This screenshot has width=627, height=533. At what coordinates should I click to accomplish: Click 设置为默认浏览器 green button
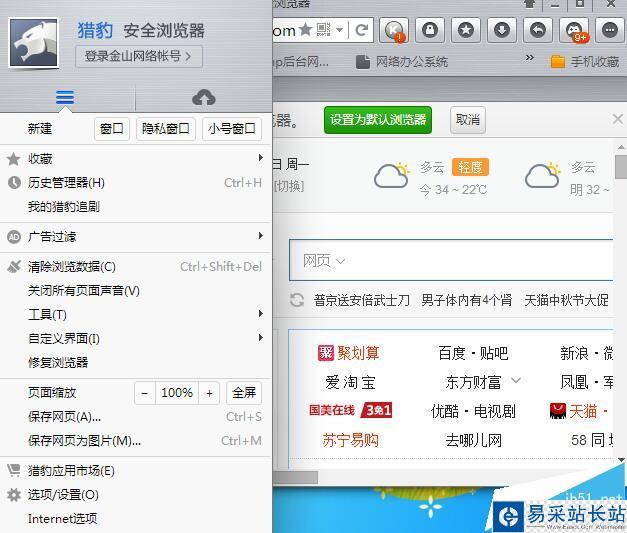pyautogui.click(x=378, y=120)
